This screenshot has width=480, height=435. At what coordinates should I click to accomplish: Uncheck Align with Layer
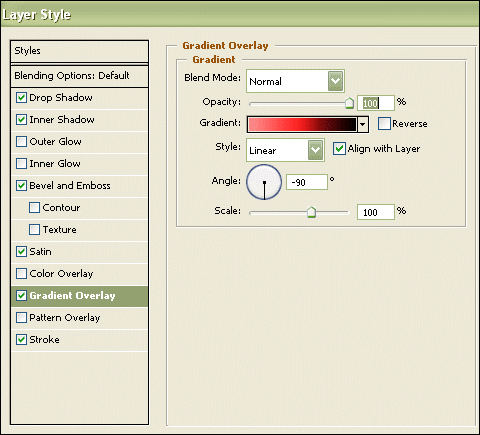pos(339,148)
